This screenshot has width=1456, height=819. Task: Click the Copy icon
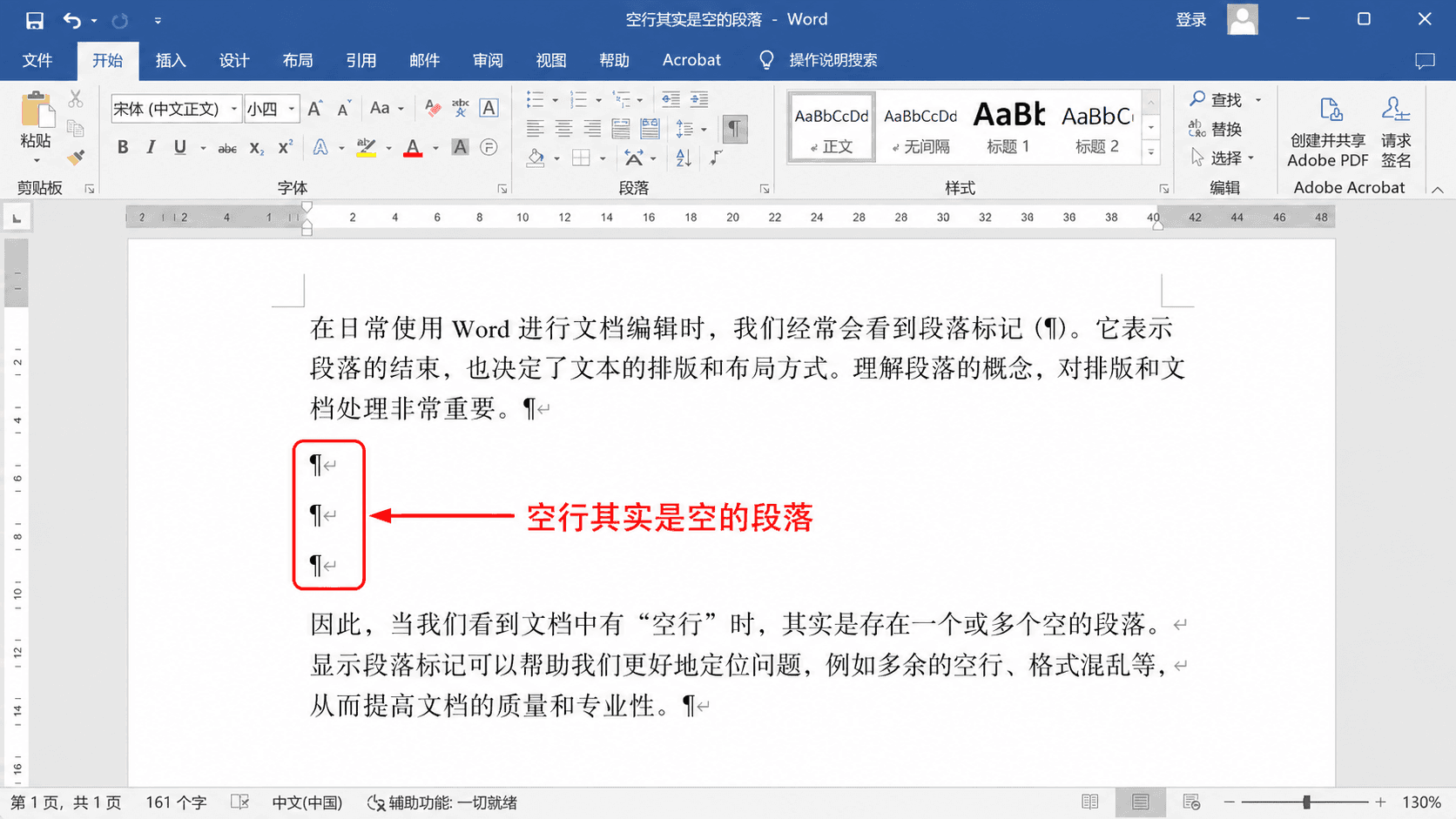[x=76, y=128]
